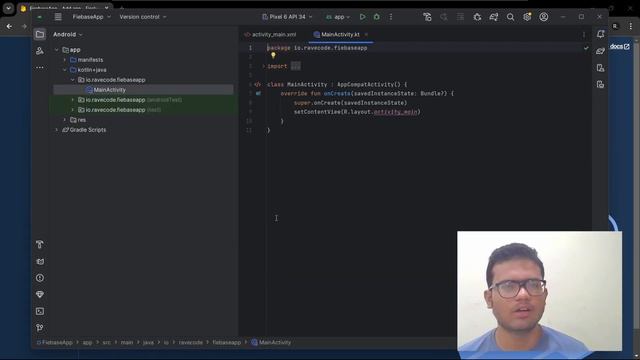Open the Gradle tool window
This screenshot has width=640, height=360.
coord(600,51)
